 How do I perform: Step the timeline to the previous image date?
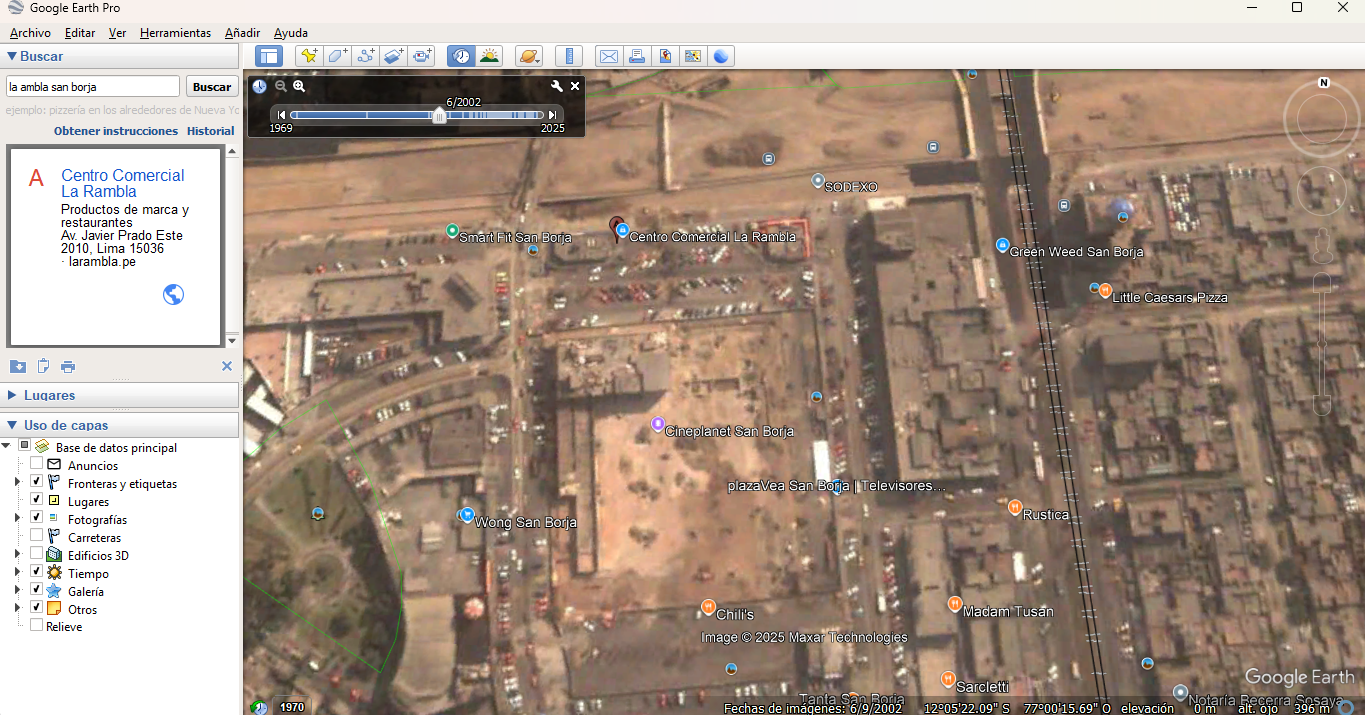click(x=282, y=115)
